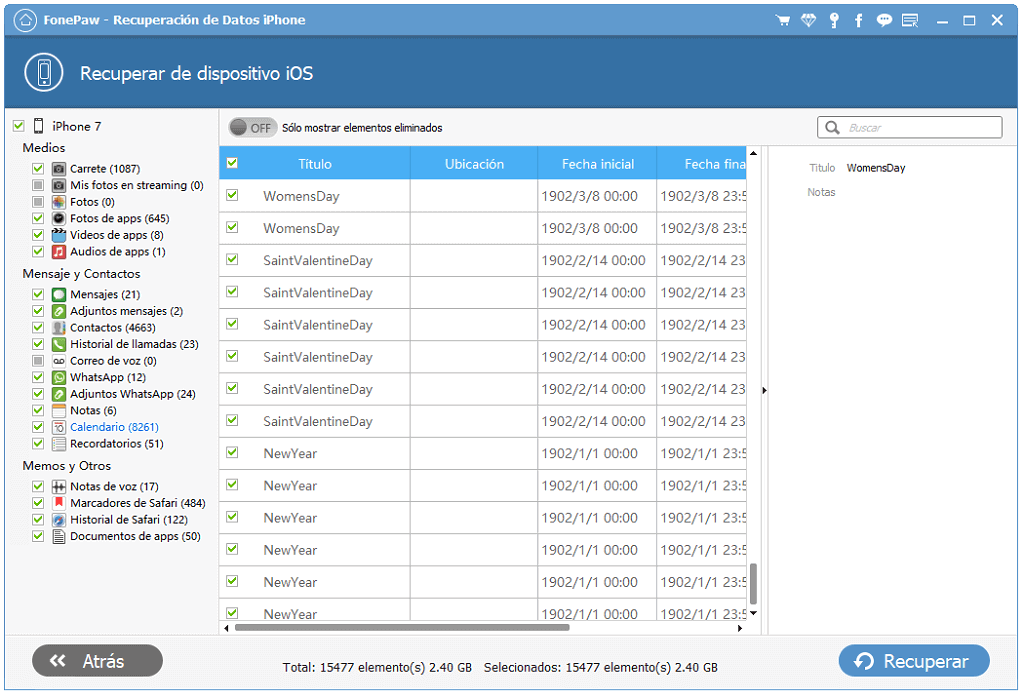Click the vertical scrollbar thumb
This screenshot has width=1024, height=699.
[753, 583]
